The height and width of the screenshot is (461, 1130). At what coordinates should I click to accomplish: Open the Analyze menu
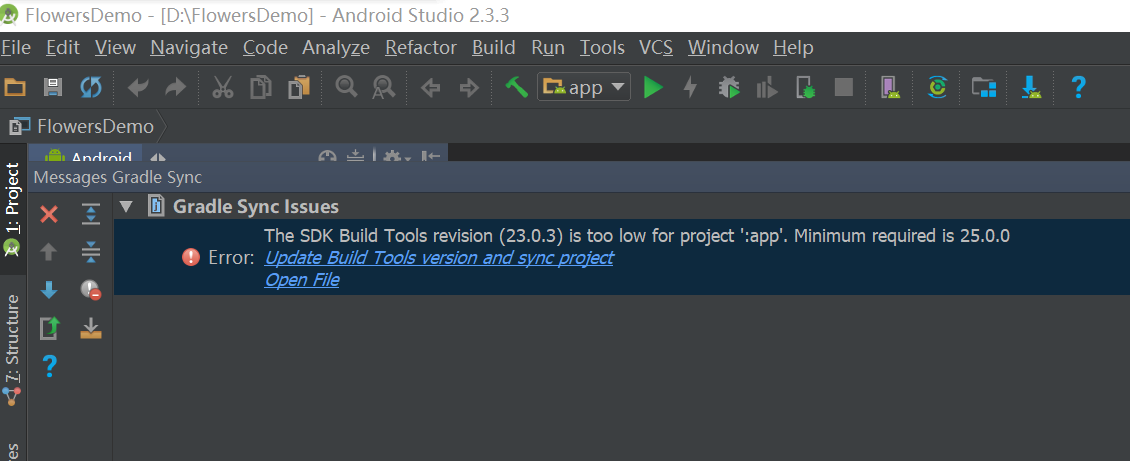coord(336,48)
